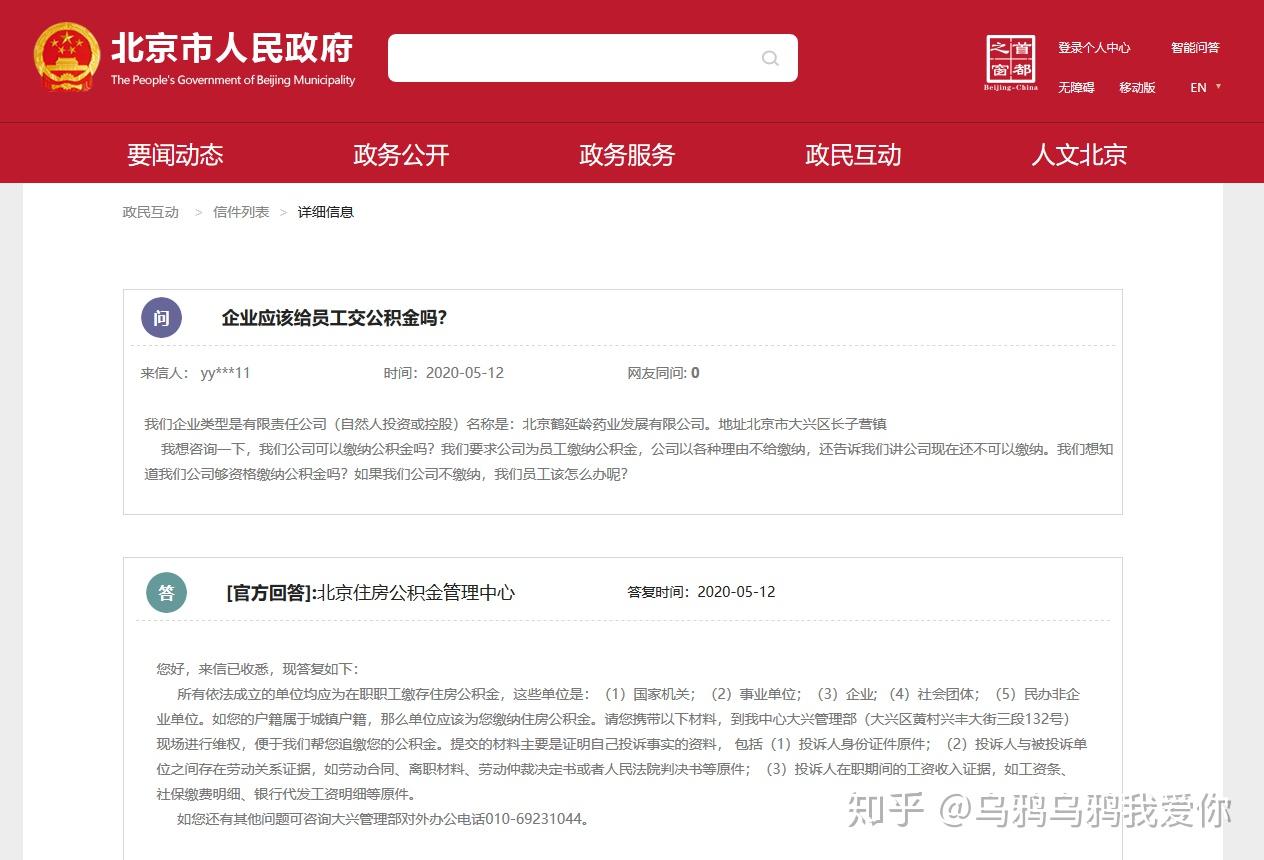Click the 登录个人中心 login link

(1094, 48)
